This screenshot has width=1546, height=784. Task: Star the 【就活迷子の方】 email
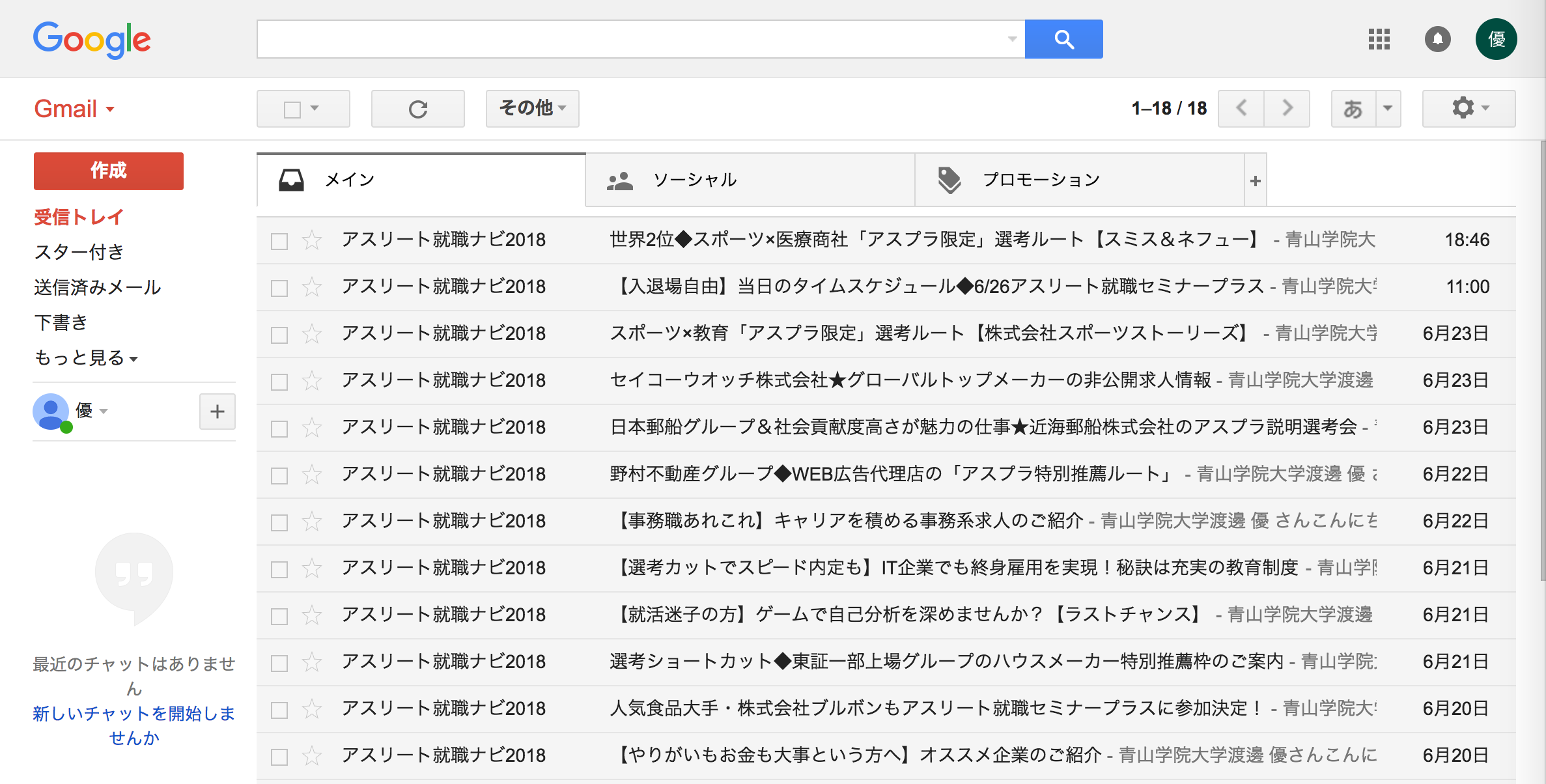[312, 615]
